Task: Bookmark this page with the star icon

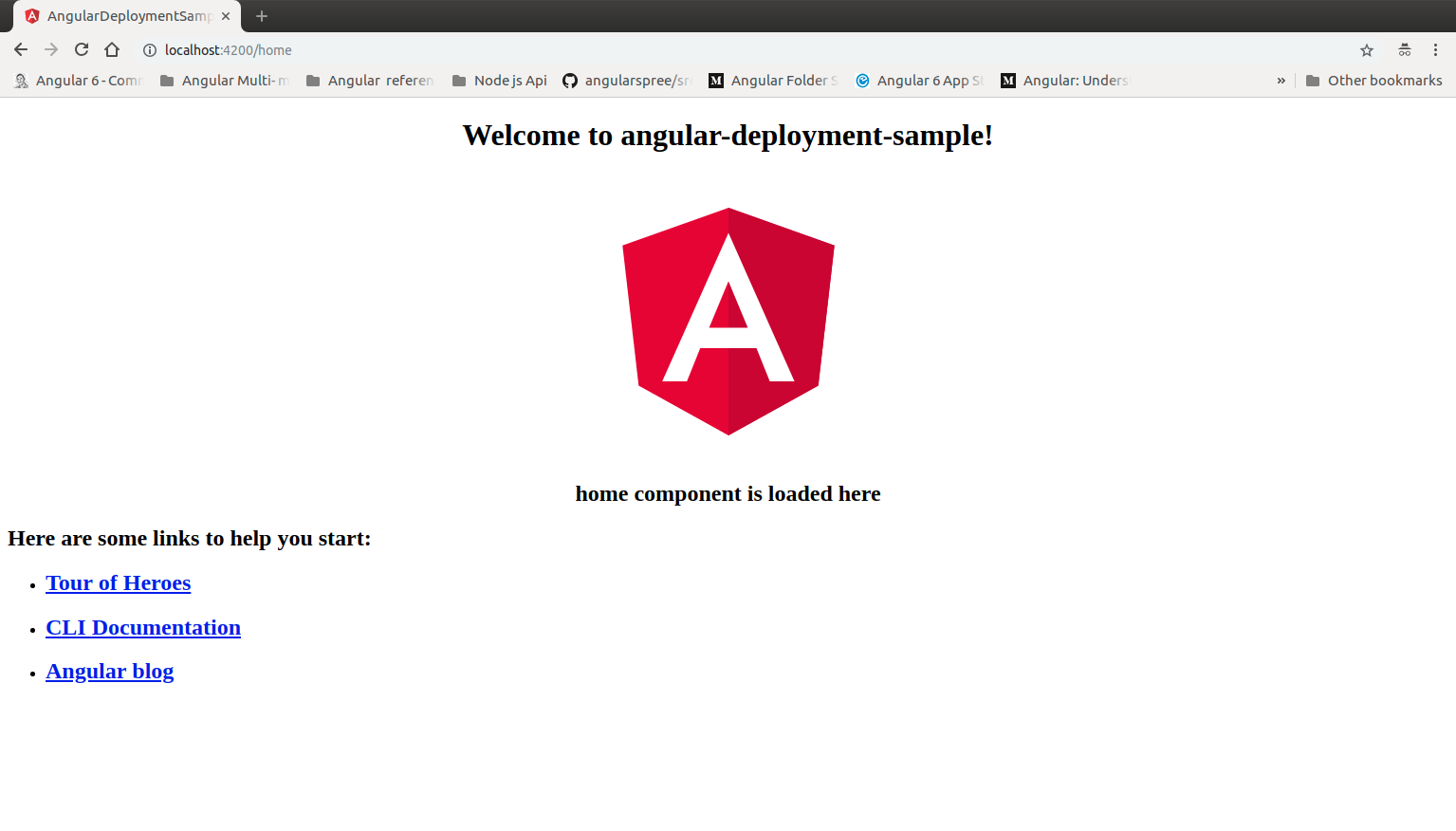Action: tap(1367, 50)
